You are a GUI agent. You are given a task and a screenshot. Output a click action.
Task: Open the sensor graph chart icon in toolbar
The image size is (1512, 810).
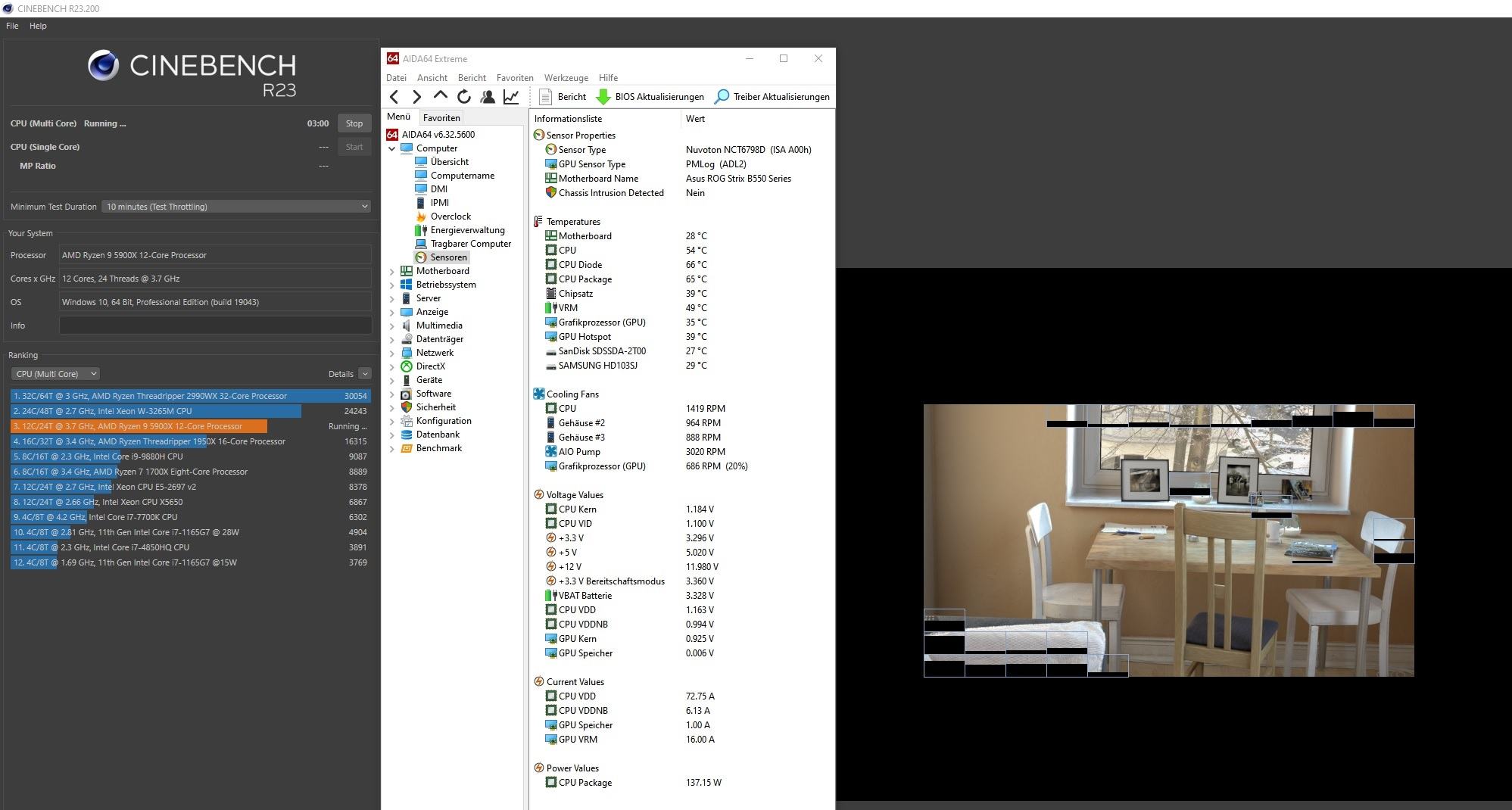[x=511, y=97]
